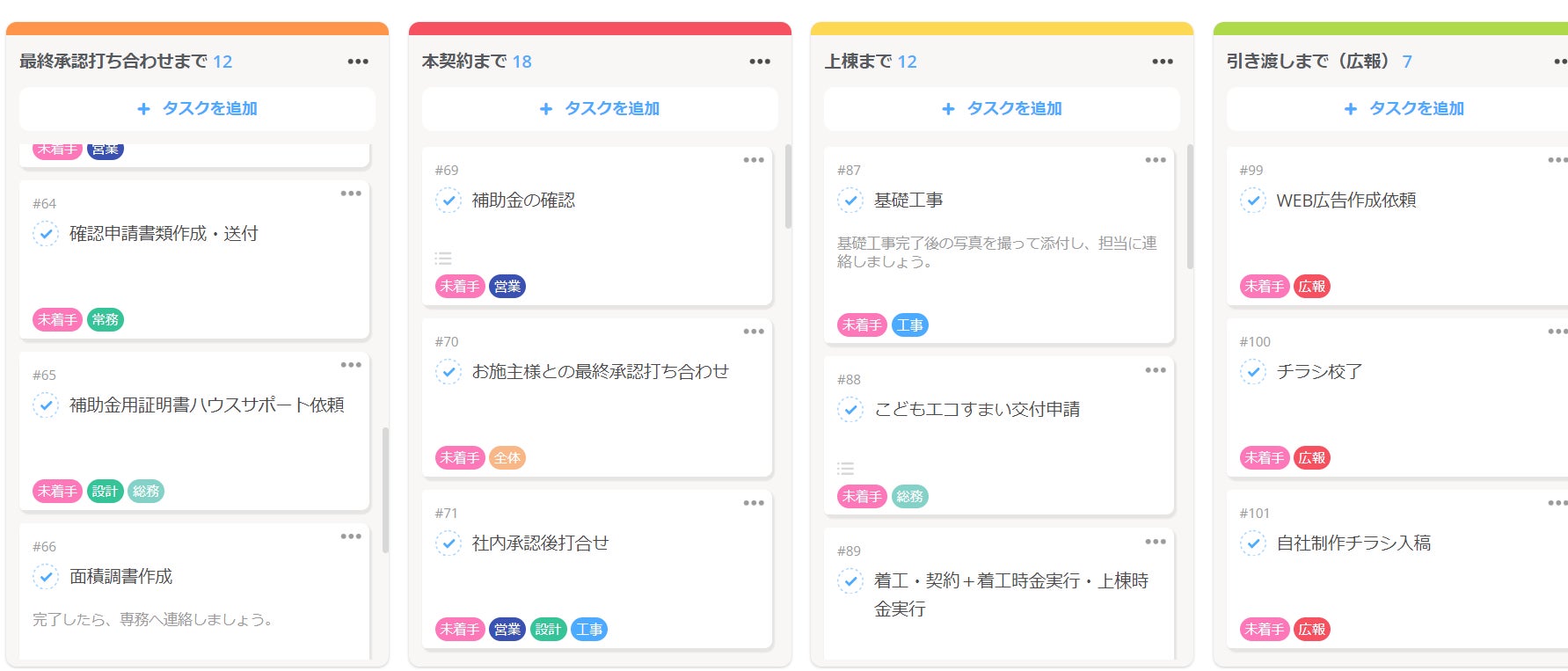
Task: Open options menu for card #66
Action: [x=351, y=536]
